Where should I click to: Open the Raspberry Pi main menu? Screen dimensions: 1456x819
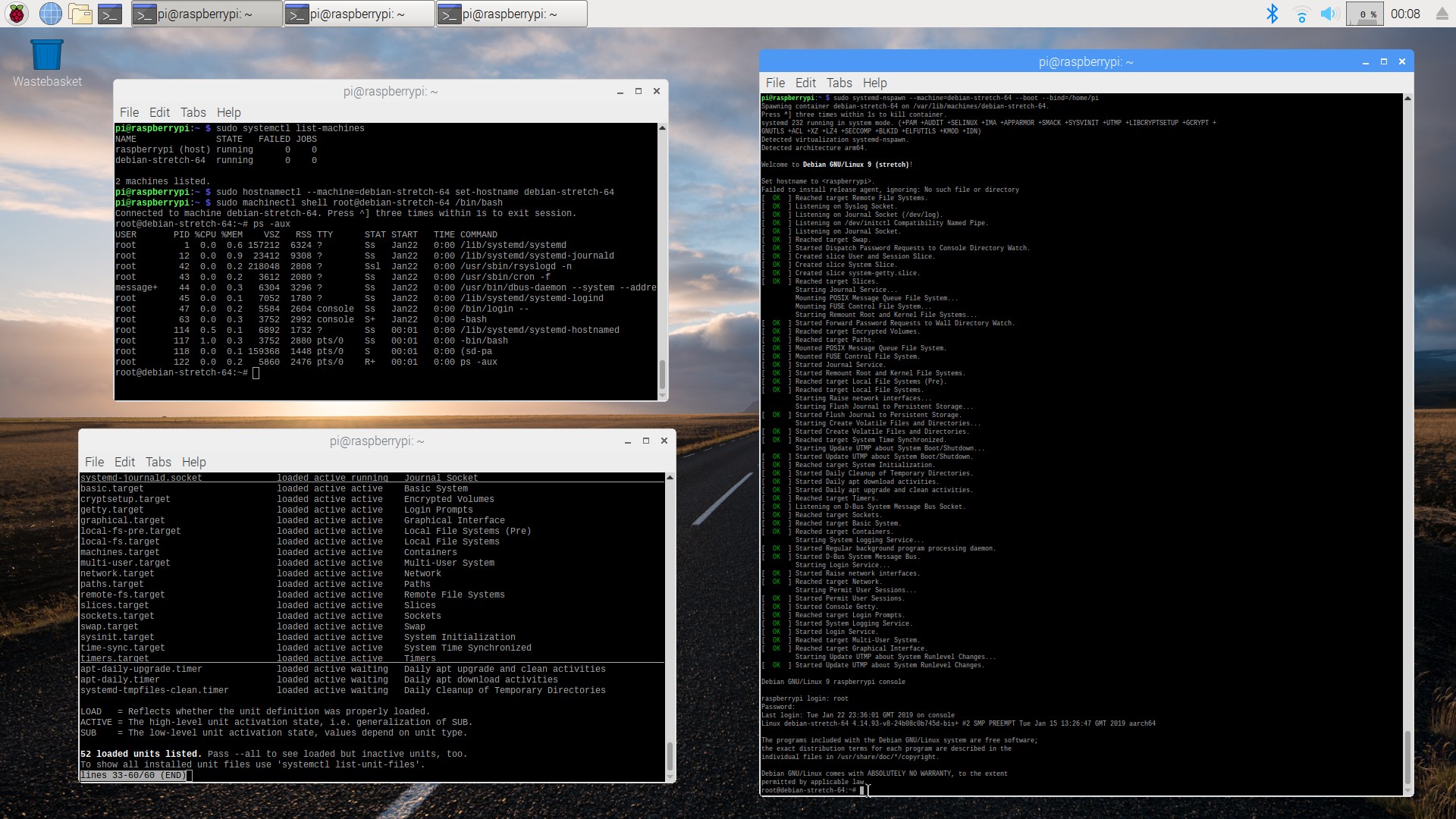point(17,14)
